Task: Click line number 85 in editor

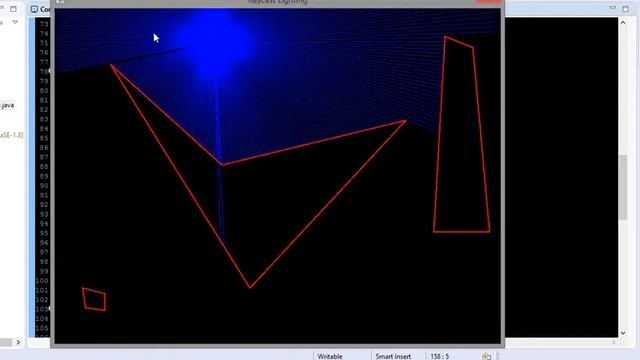Action: (44, 138)
